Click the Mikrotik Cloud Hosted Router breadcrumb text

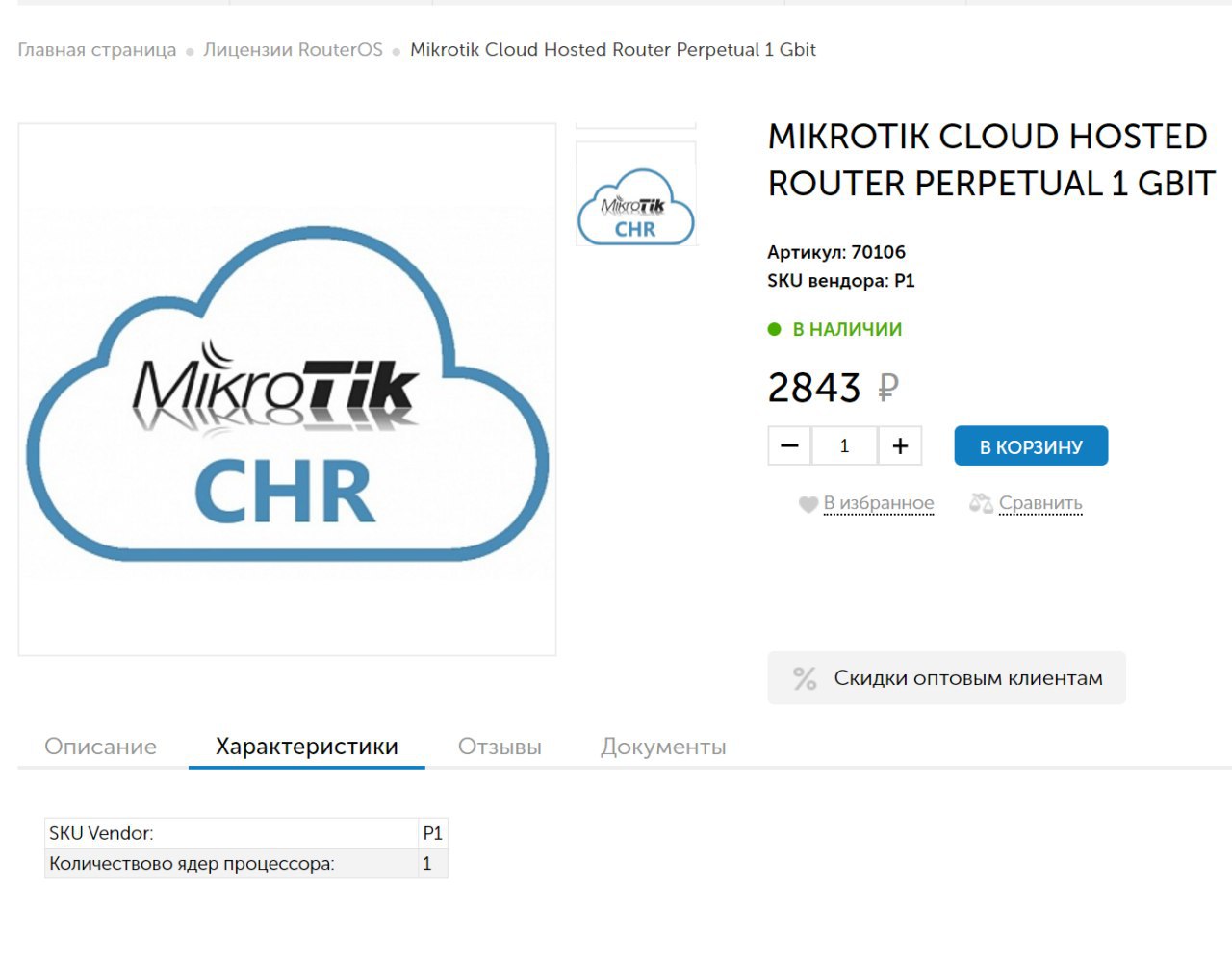(613, 50)
